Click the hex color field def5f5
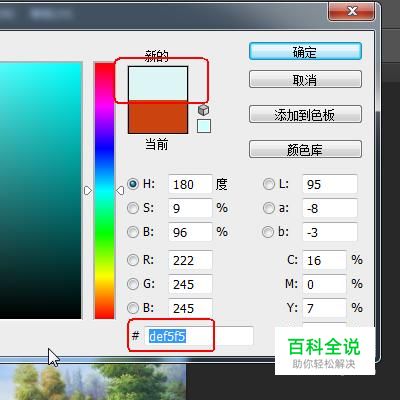The image size is (400, 400). pyautogui.click(x=199, y=336)
